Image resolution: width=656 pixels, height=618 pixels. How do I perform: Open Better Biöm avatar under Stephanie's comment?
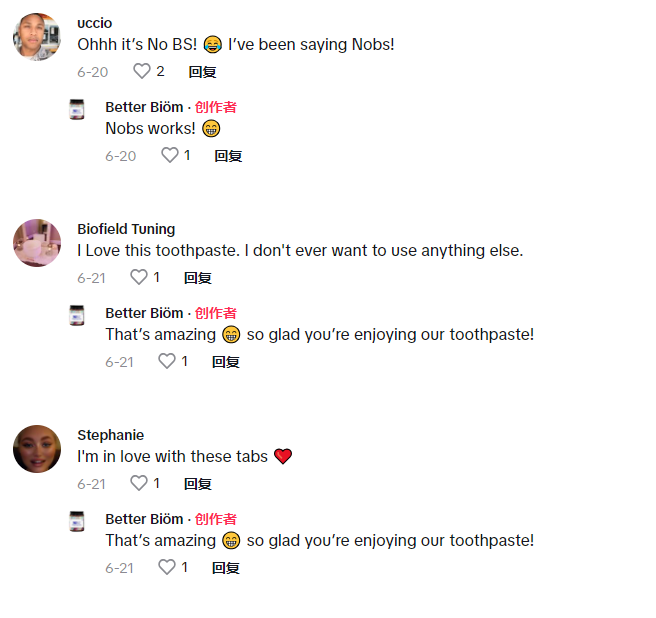[x=77, y=521]
